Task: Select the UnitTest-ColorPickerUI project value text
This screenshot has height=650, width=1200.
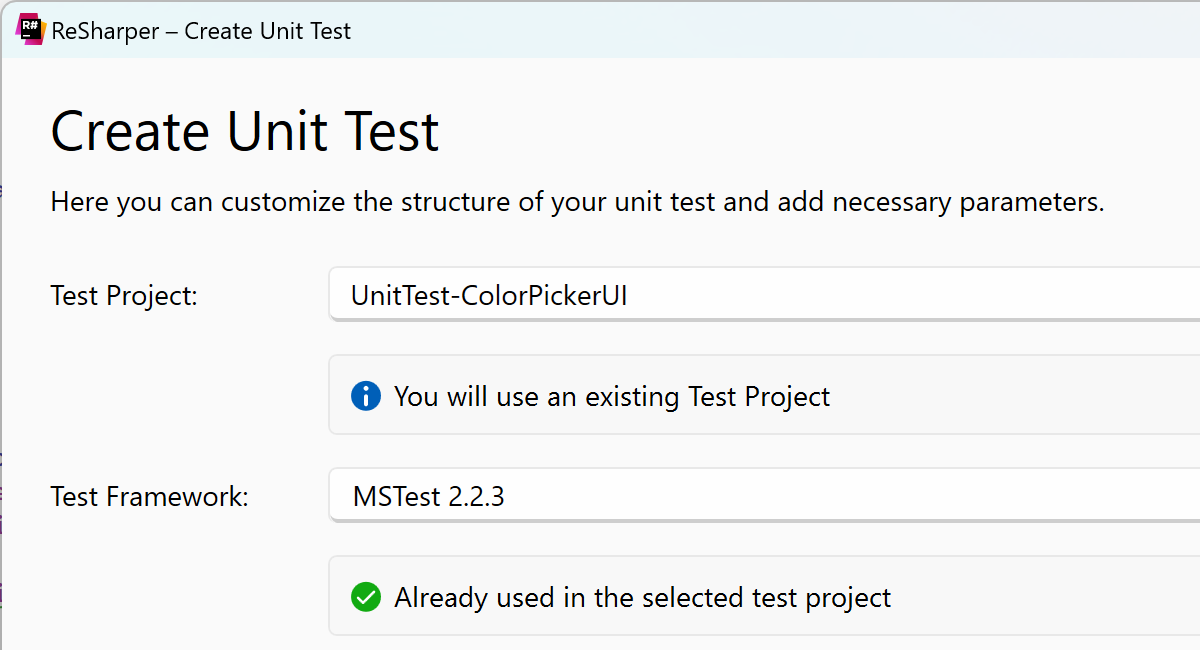Action: (x=489, y=296)
